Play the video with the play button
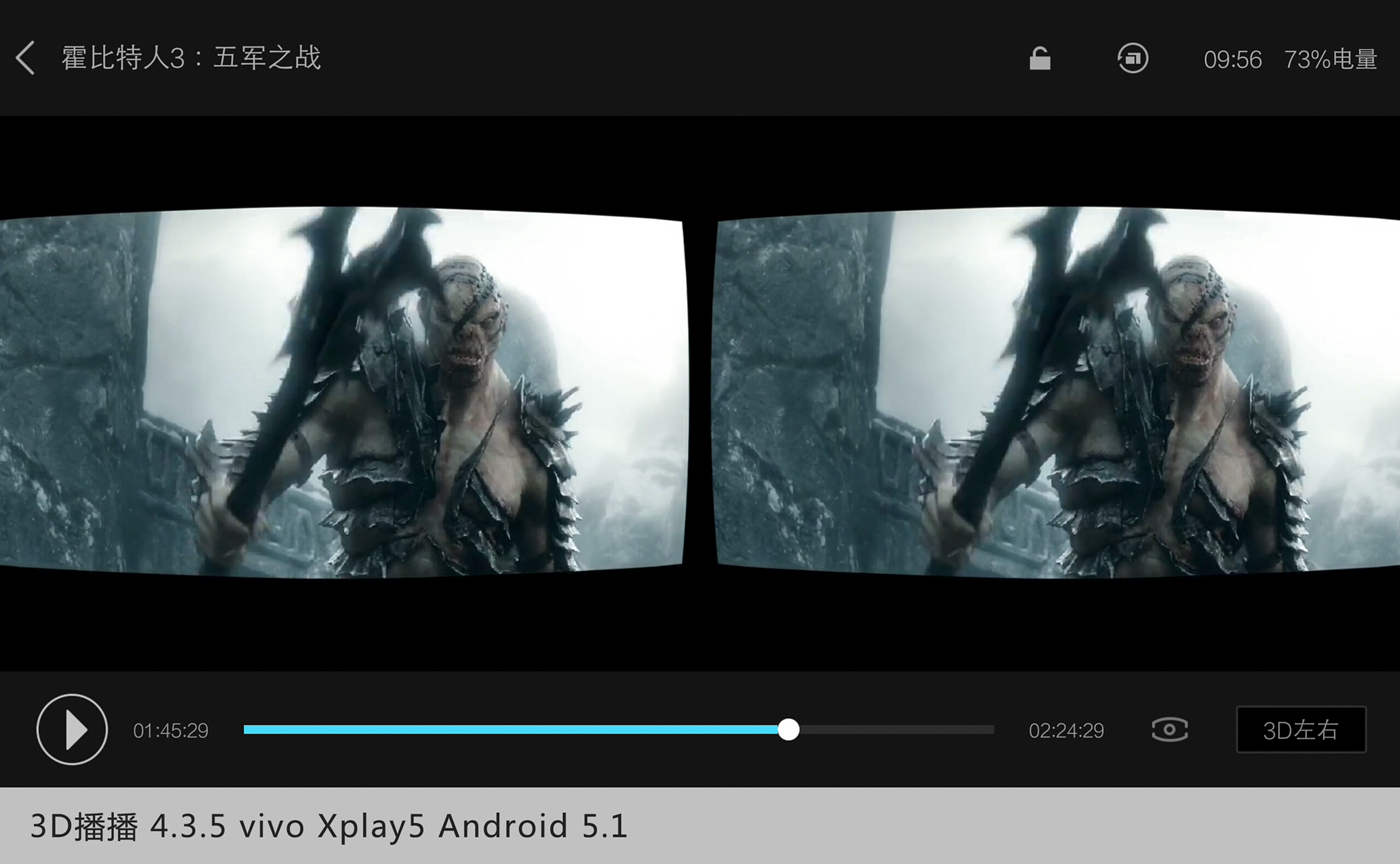The image size is (1400, 864). point(72,730)
